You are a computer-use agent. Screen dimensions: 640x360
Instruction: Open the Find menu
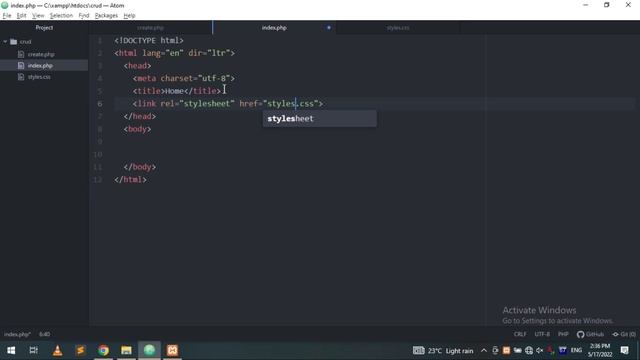(x=84, y=16)
